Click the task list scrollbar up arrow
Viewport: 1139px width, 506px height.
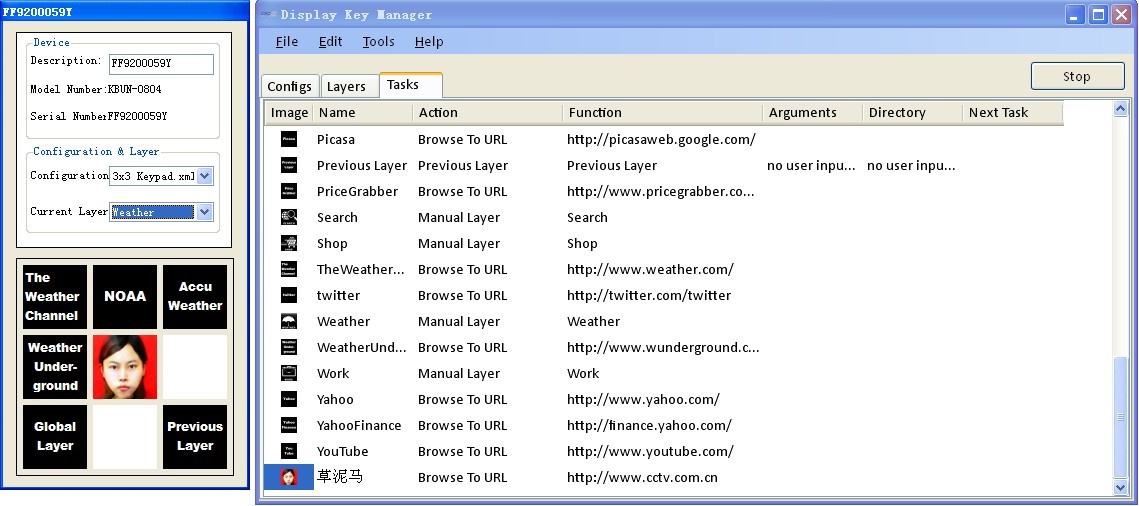[x=1120, y=109]
